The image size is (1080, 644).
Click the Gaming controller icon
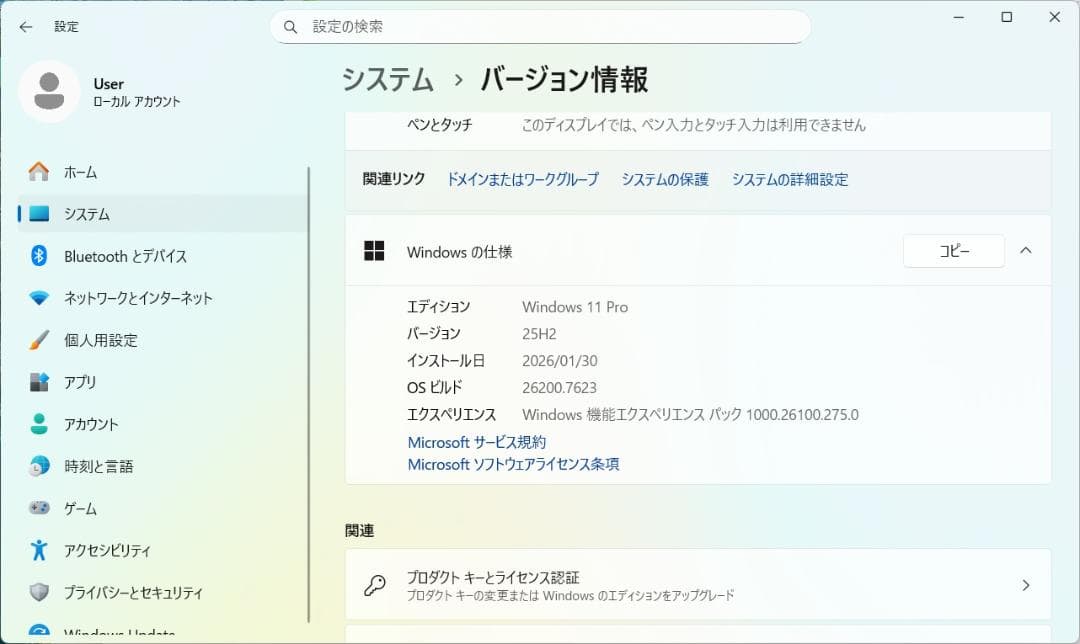39,508
